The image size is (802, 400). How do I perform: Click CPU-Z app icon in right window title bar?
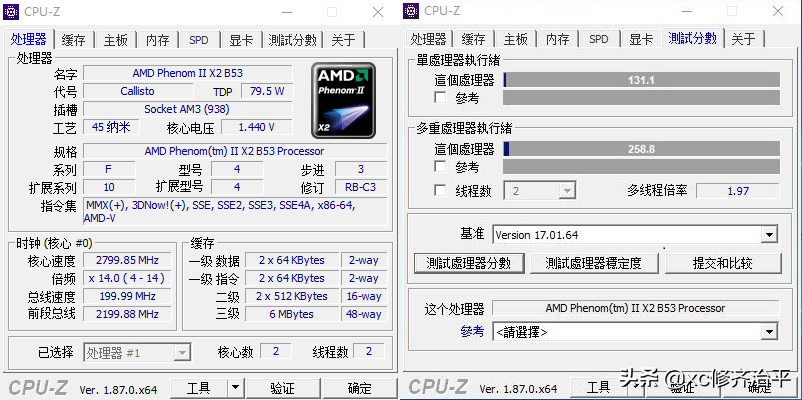(x=411, y=10)
